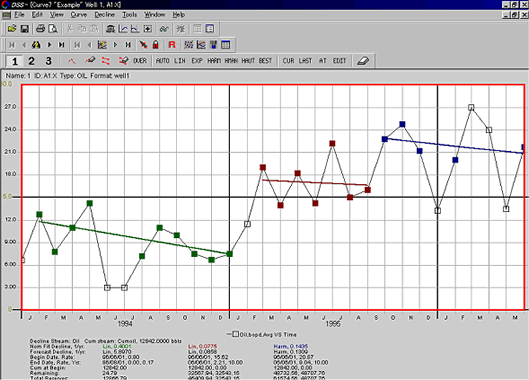Select decline segment 1 button
This screenshot has width=529, height=380.
[15, 61]
